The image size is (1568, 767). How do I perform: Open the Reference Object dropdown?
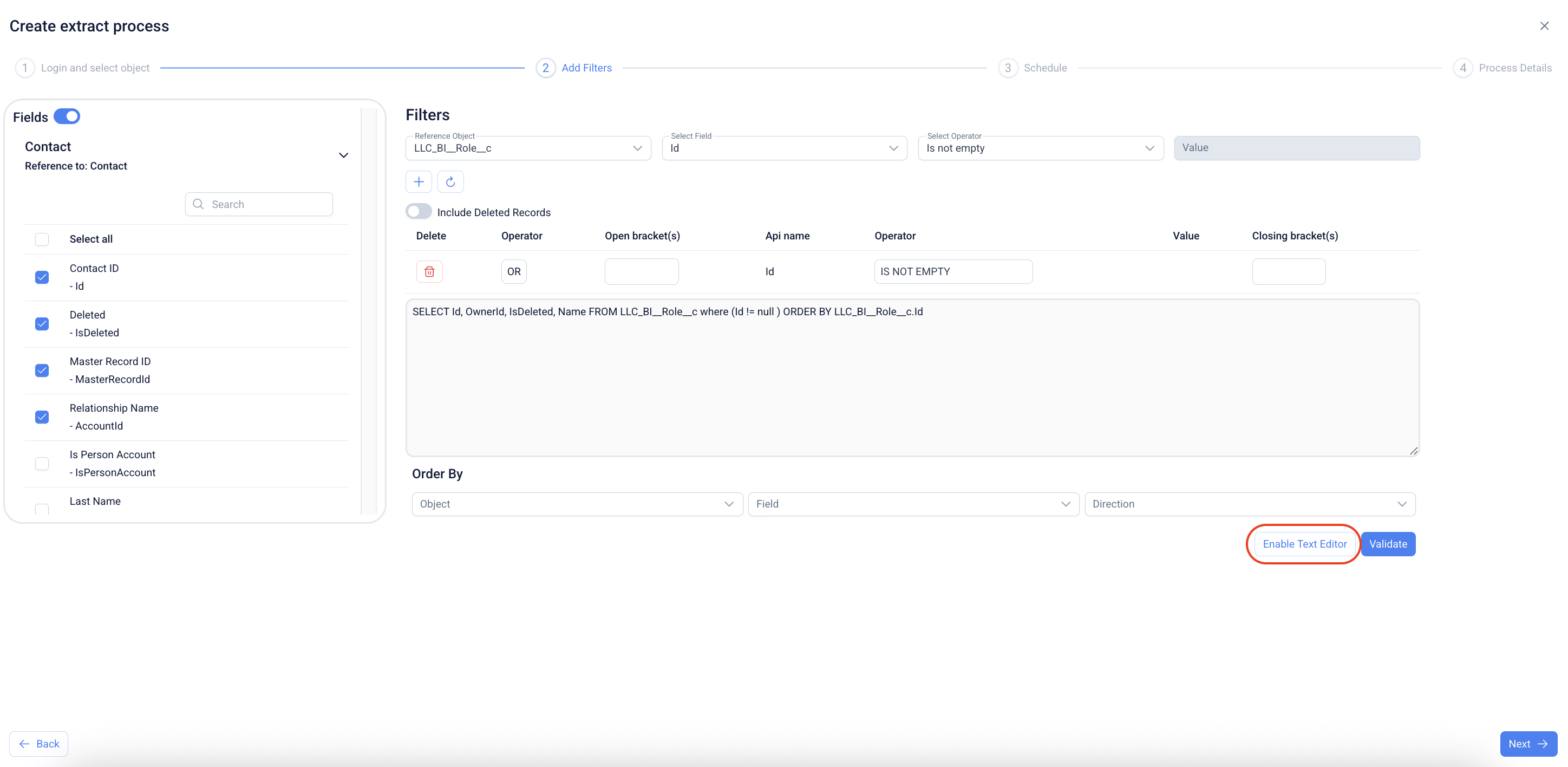tap(528, 148)
